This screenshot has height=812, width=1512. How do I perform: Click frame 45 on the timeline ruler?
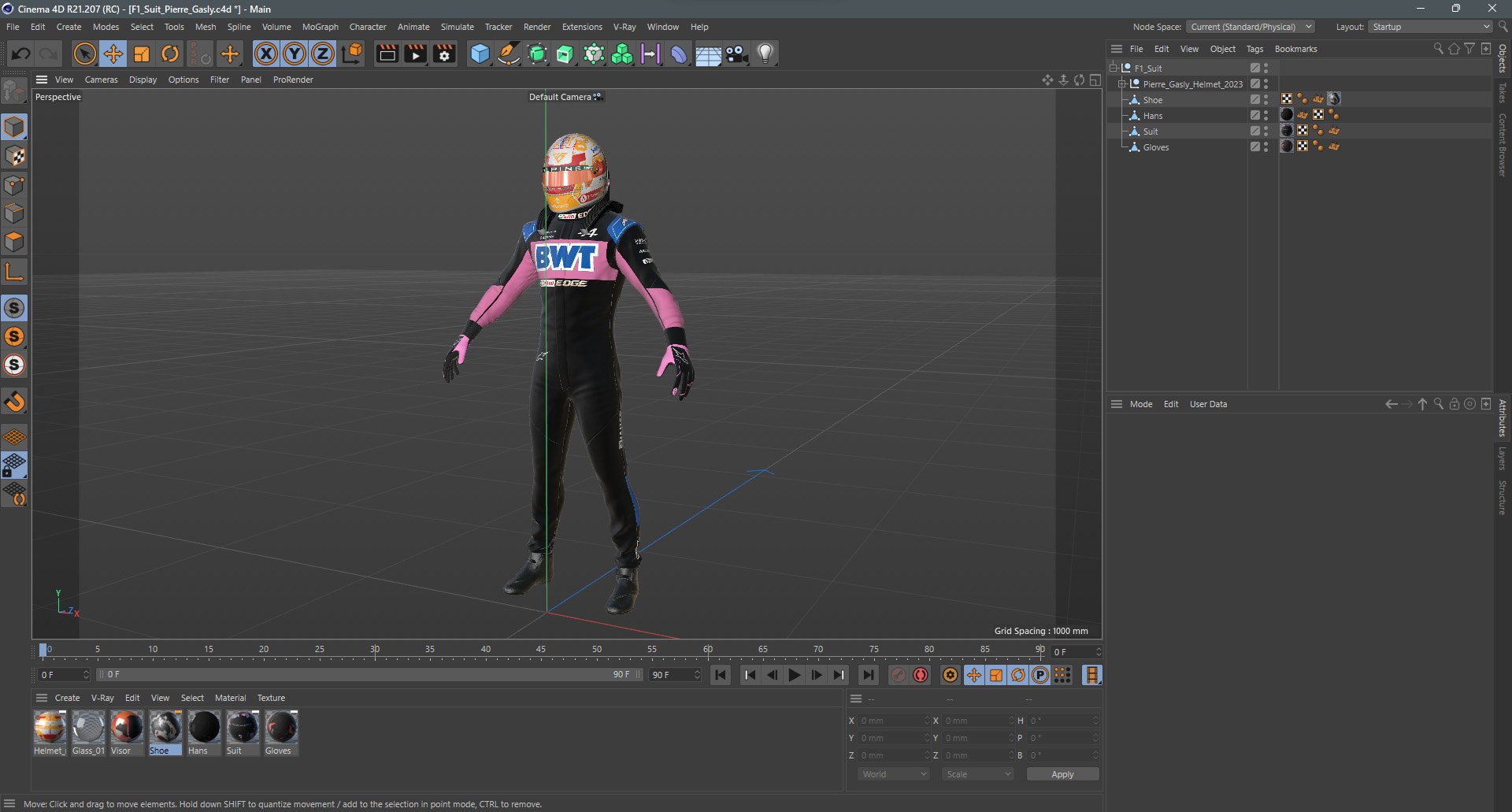(541, 651)
